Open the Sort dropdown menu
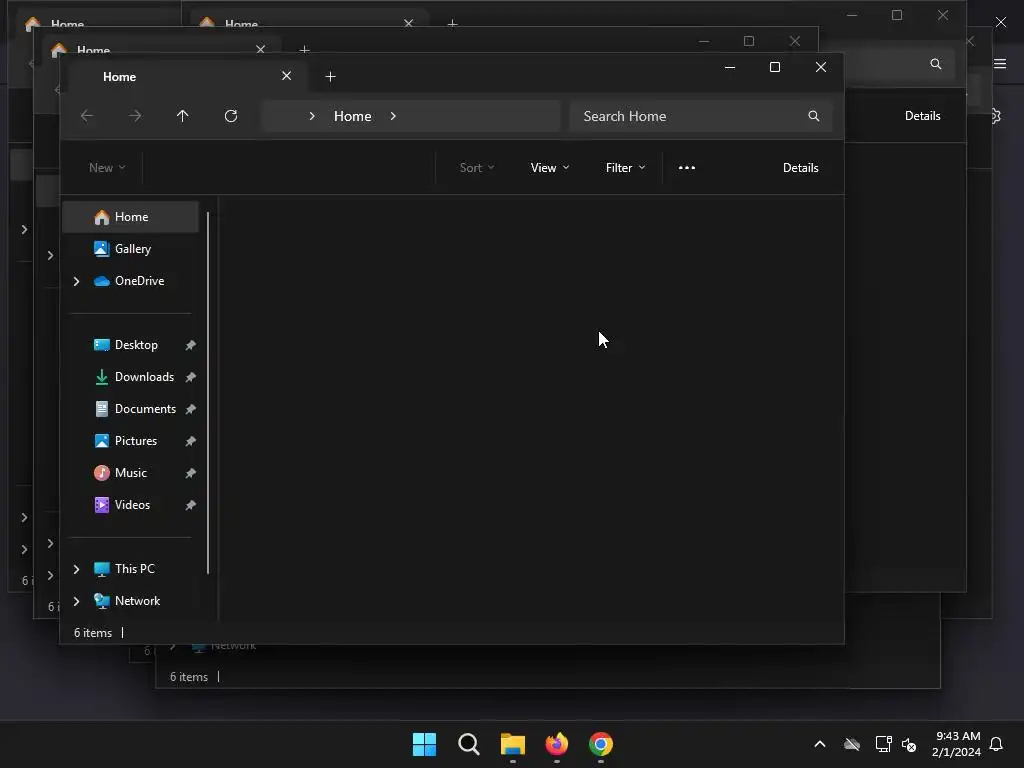 click(x=477, y=168)
